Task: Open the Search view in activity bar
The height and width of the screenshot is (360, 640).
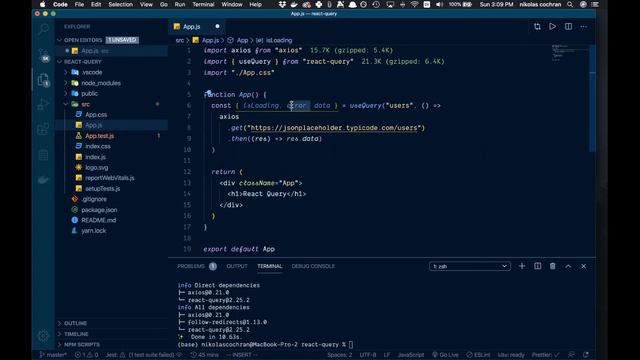Action: click(43, 29)
